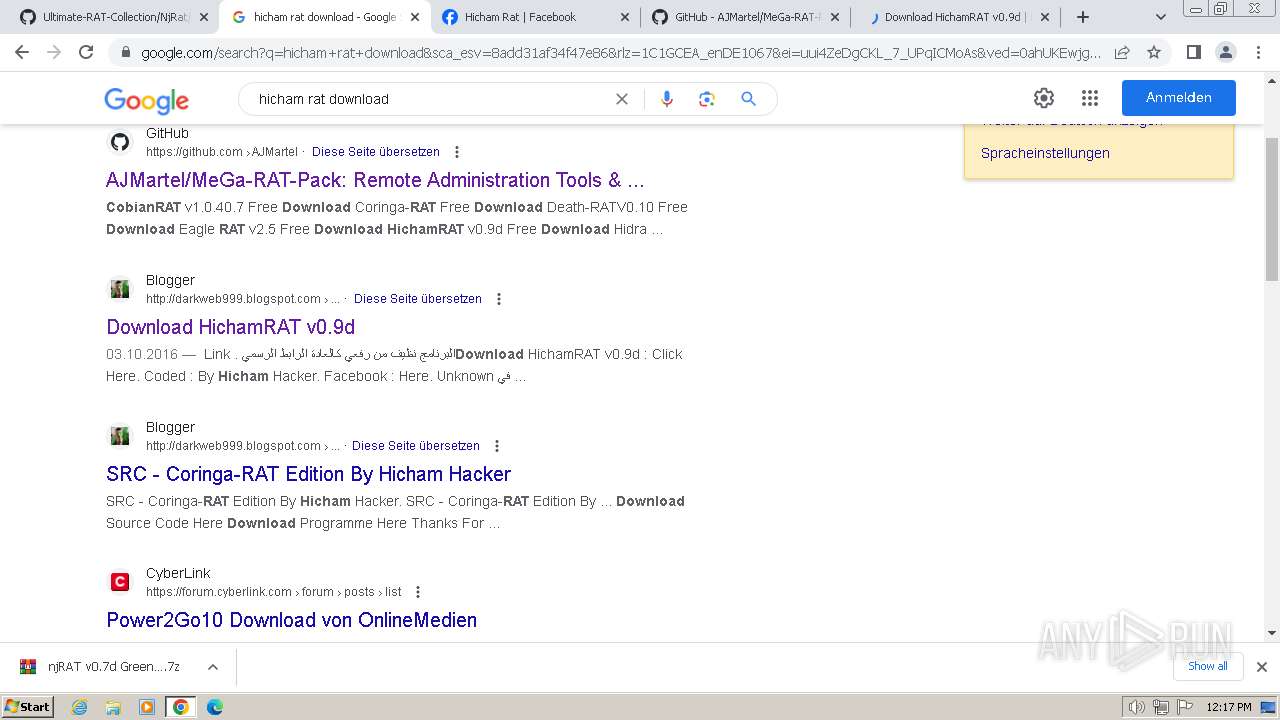
Task: Clear the search box with the X
Action: (622, 99)
